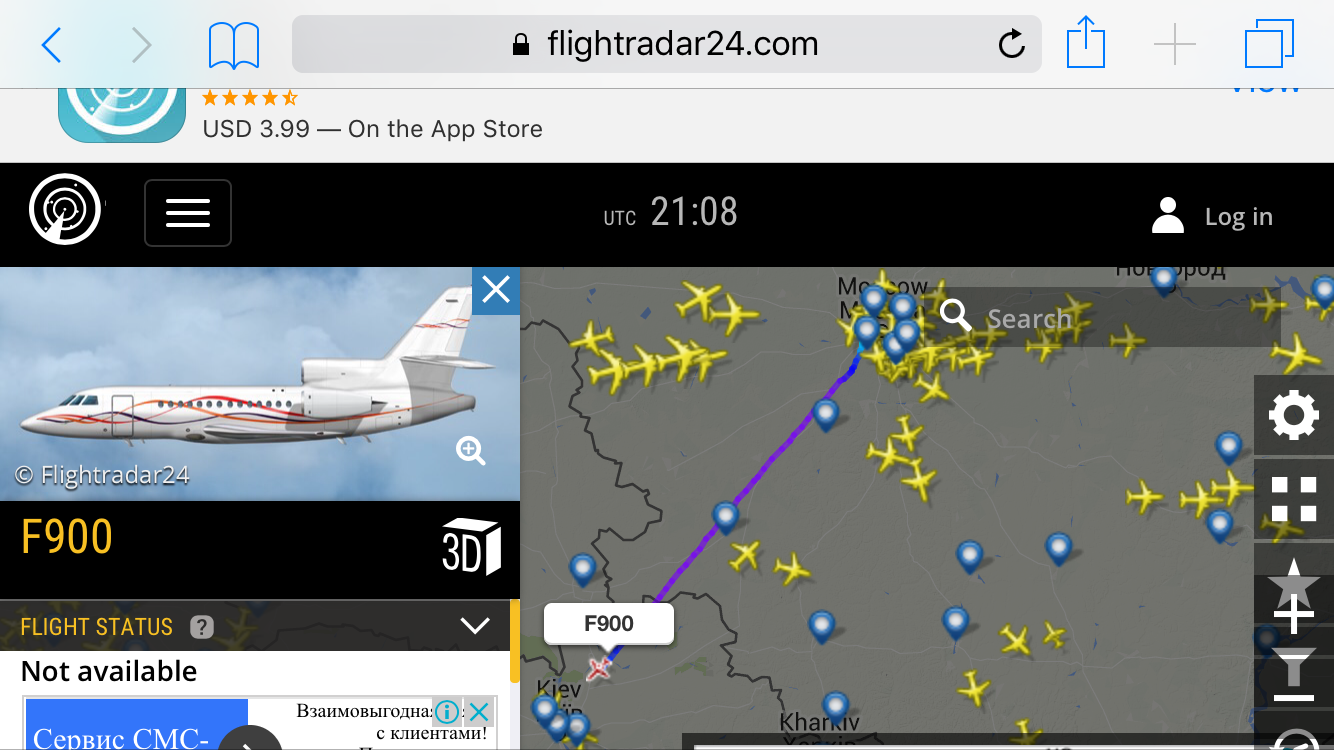
Task: Tap the Safari share icon
Action: click(1086, 44)
